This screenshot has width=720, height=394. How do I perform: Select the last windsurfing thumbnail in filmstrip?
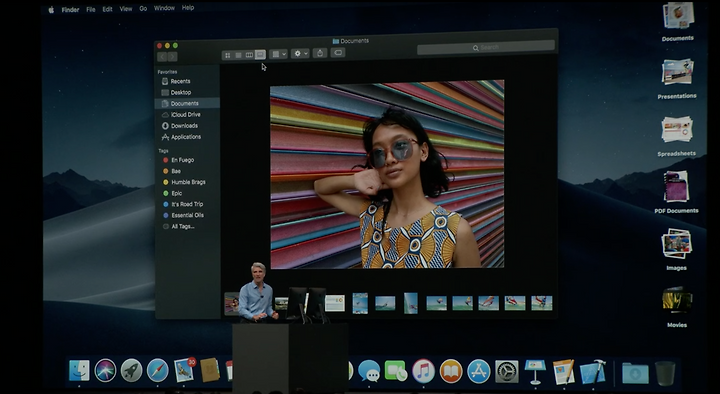[542, 303]
